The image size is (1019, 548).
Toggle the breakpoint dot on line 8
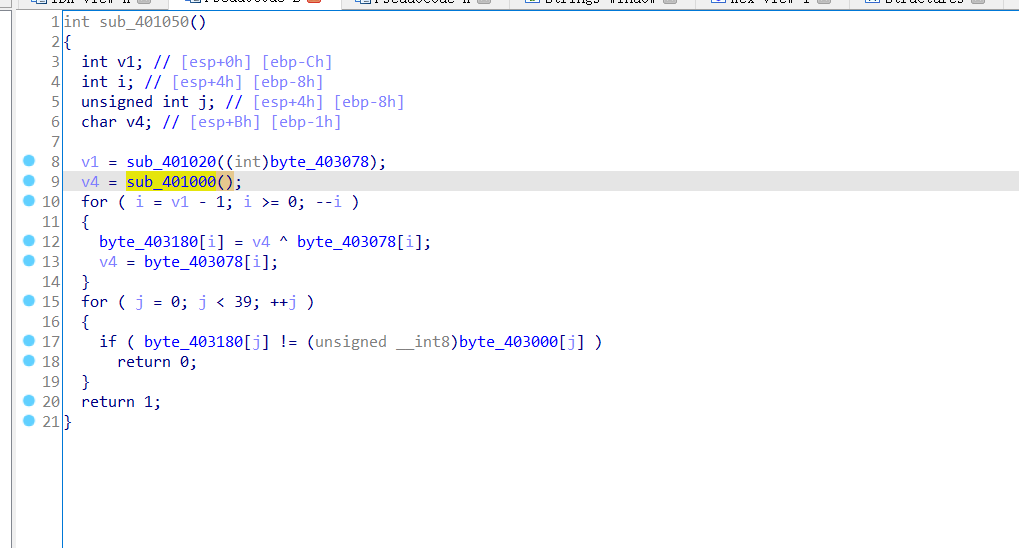point(28,161)
